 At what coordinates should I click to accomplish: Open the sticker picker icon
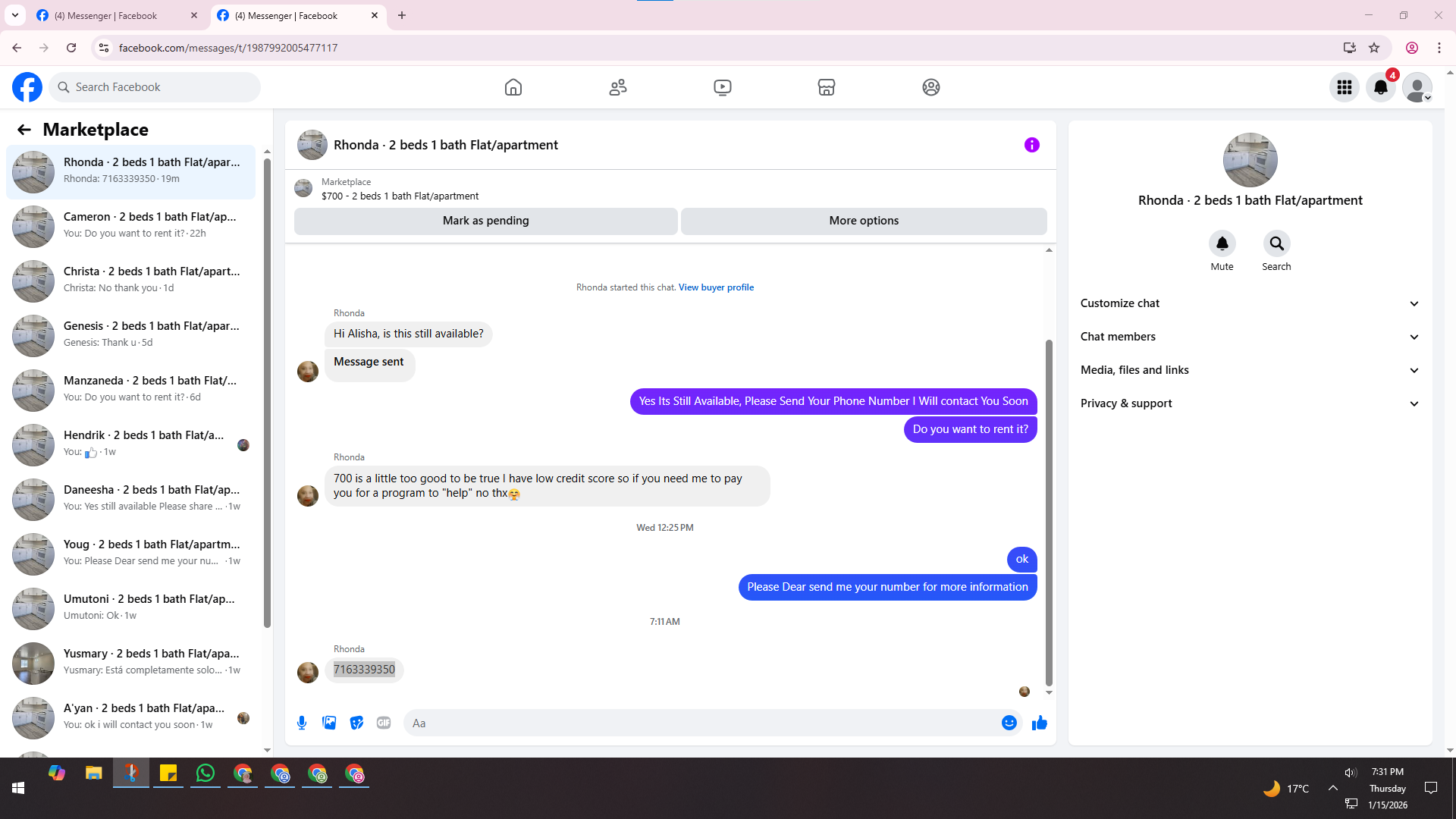[356, 723]
